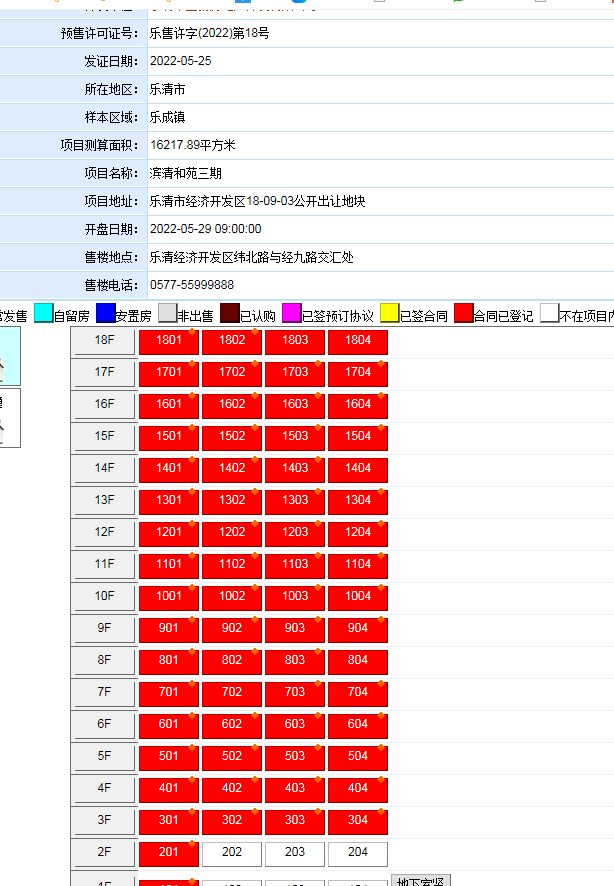The image size is (614, 886).
Task: Click unit 1302 in the 13F row
Action: tap(232, 501)
